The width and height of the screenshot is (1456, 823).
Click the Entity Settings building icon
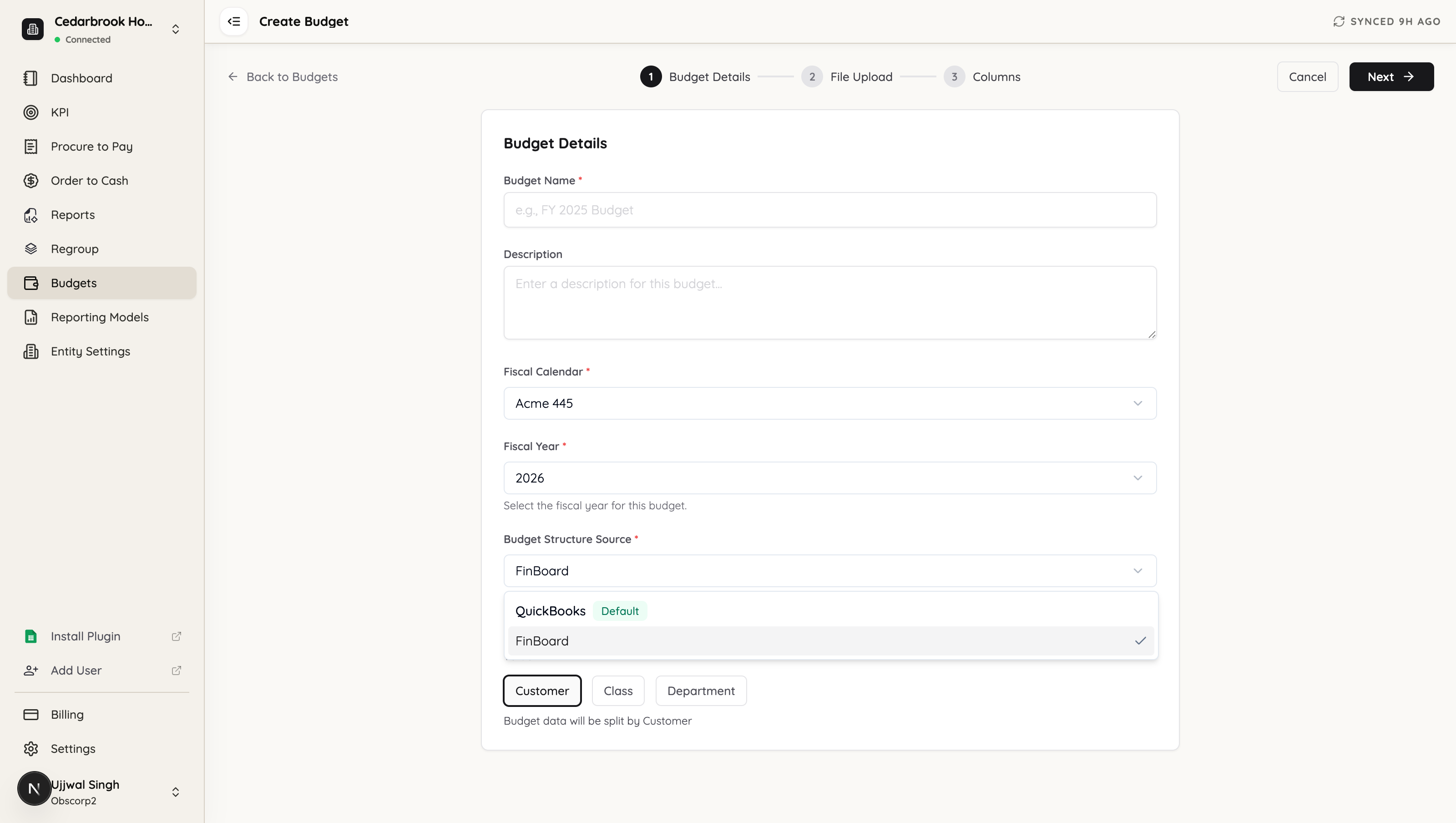tap(30, 351)
